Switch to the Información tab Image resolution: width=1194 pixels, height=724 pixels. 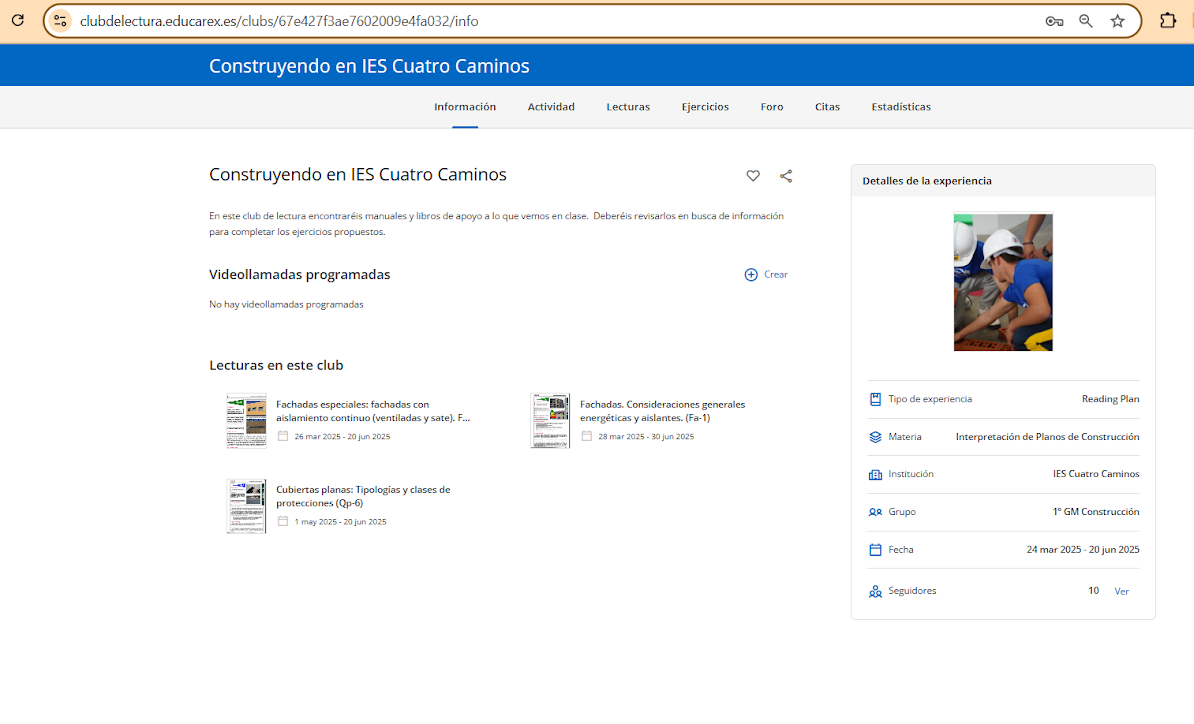tap(465, 107)
